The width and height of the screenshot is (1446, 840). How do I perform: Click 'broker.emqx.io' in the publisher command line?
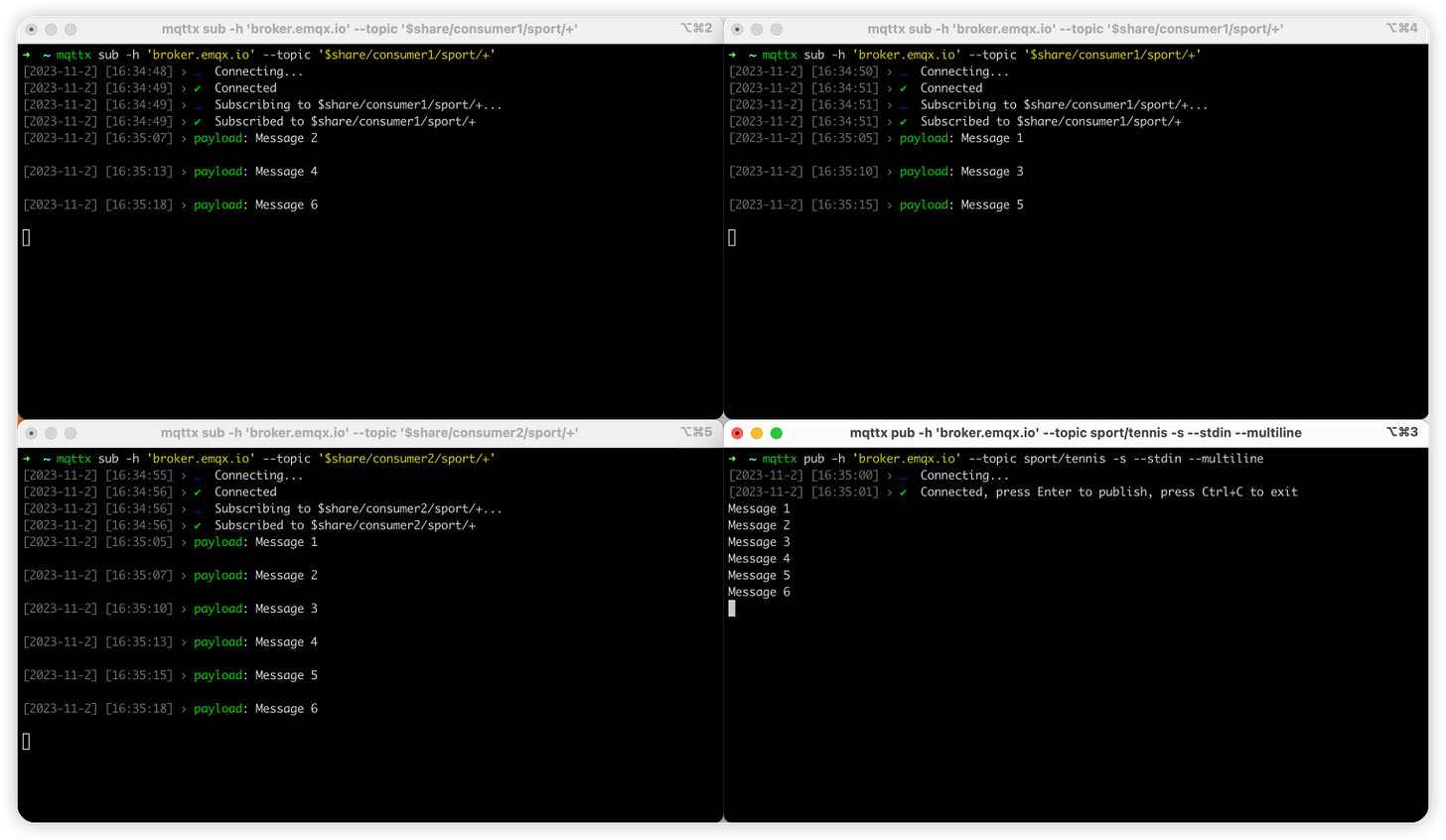coord(909,458)
